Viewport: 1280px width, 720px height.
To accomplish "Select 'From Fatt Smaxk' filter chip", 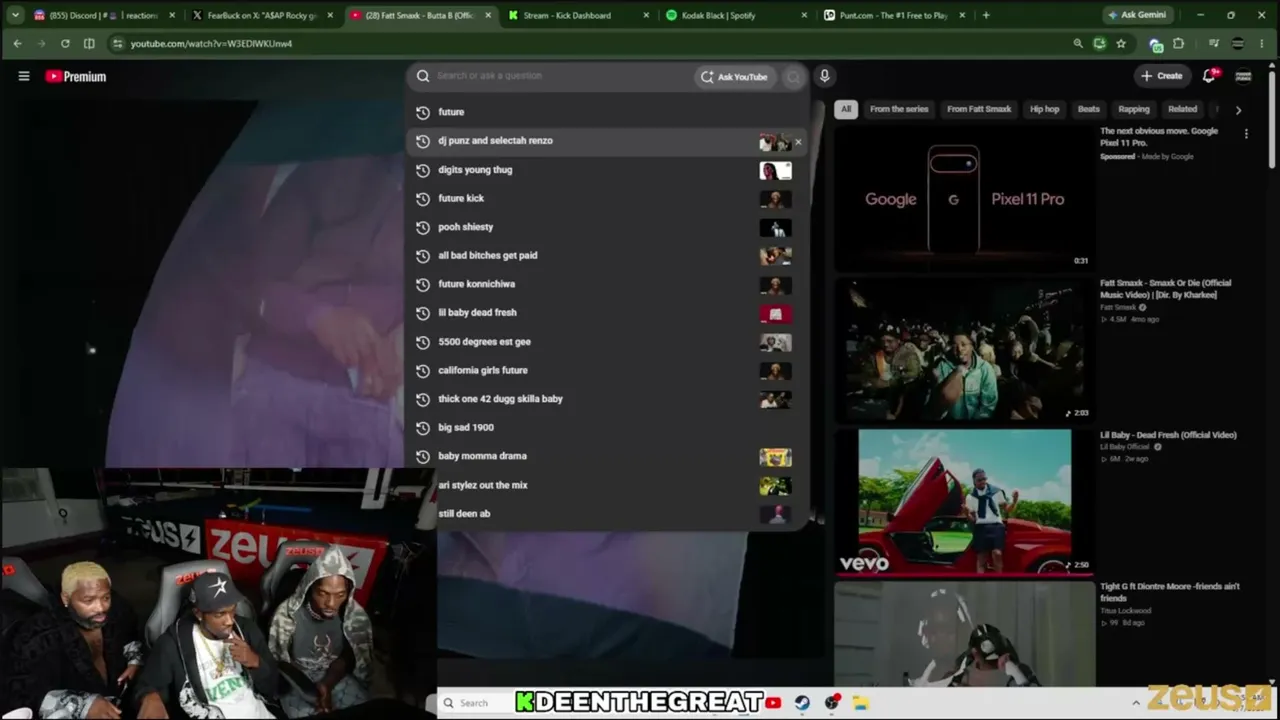I will click(x=979, y=109).
